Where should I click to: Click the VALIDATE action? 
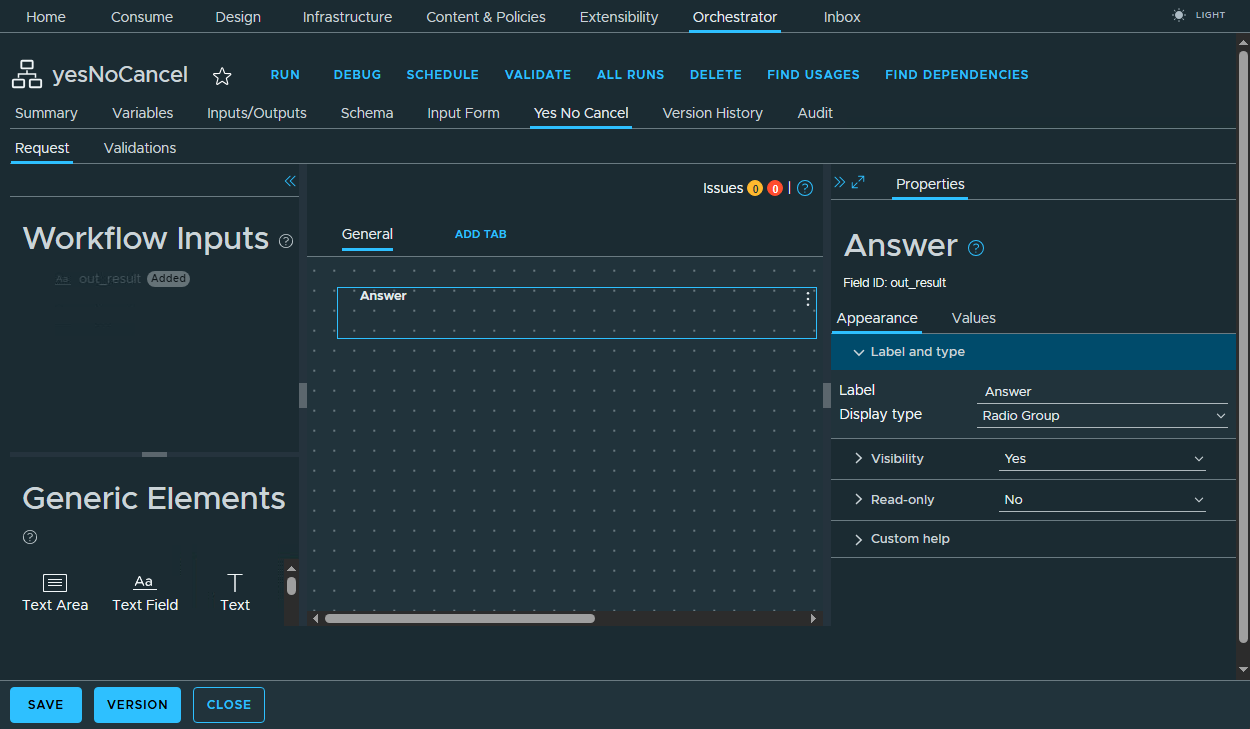(537, 74)
